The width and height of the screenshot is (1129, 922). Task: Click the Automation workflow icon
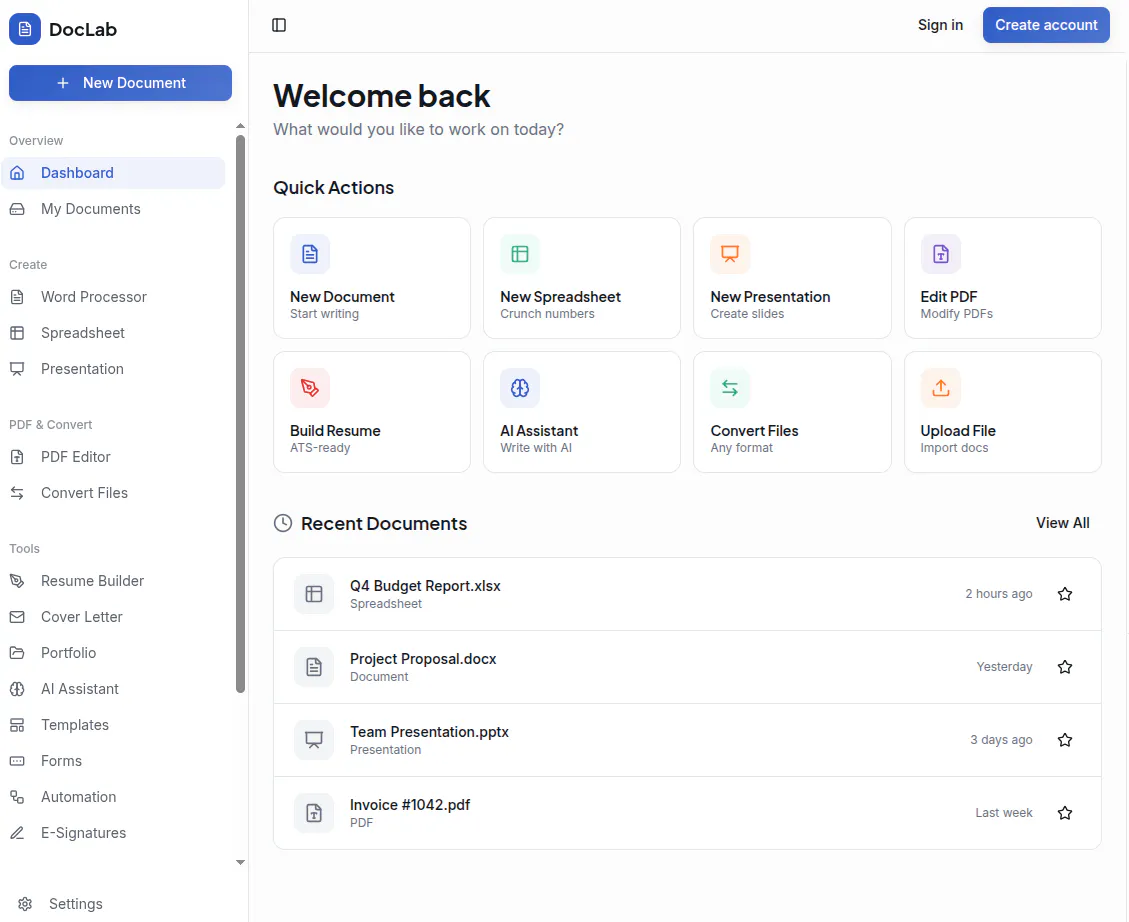coord(17,797)
